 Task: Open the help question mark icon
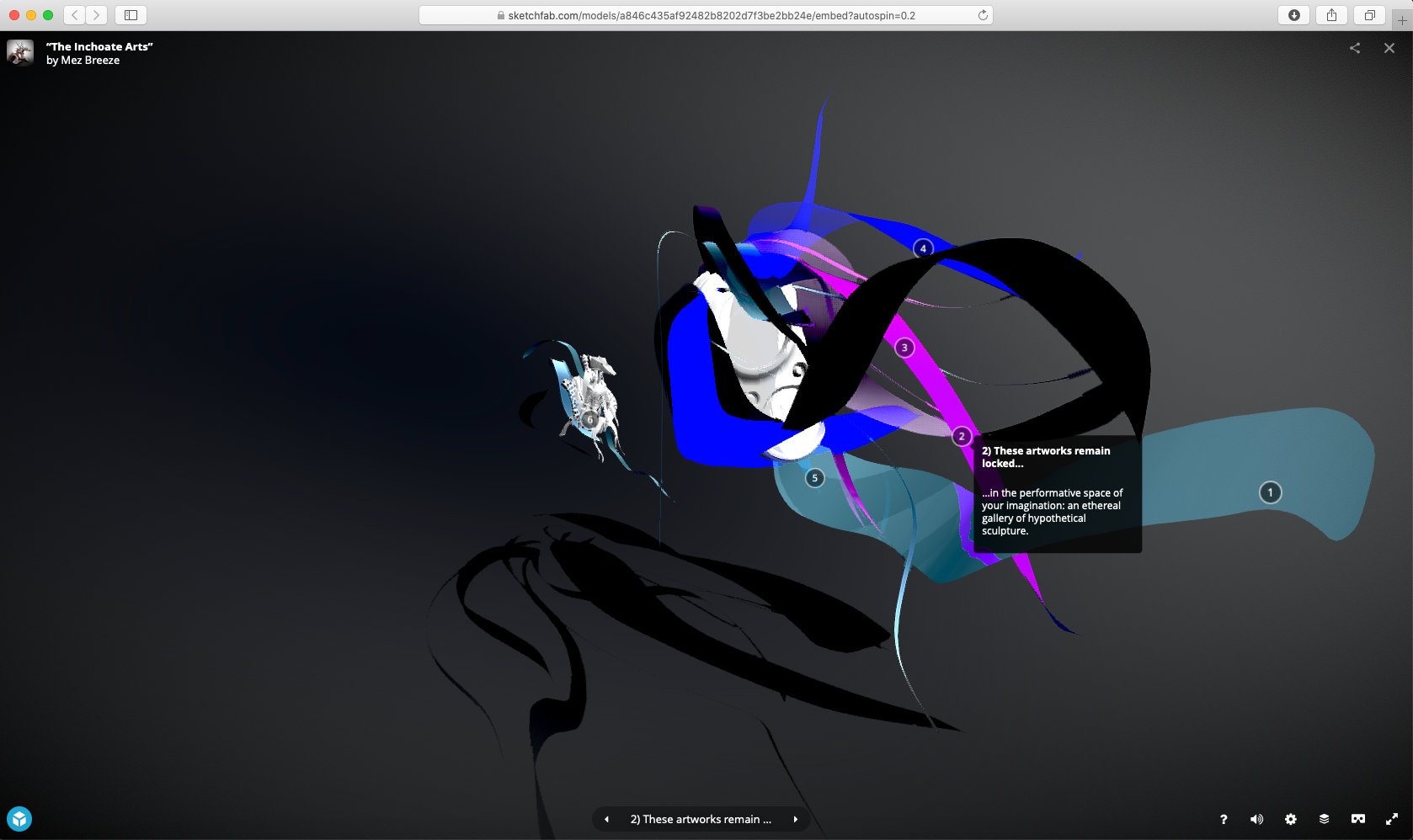(x=1224, y=819)
